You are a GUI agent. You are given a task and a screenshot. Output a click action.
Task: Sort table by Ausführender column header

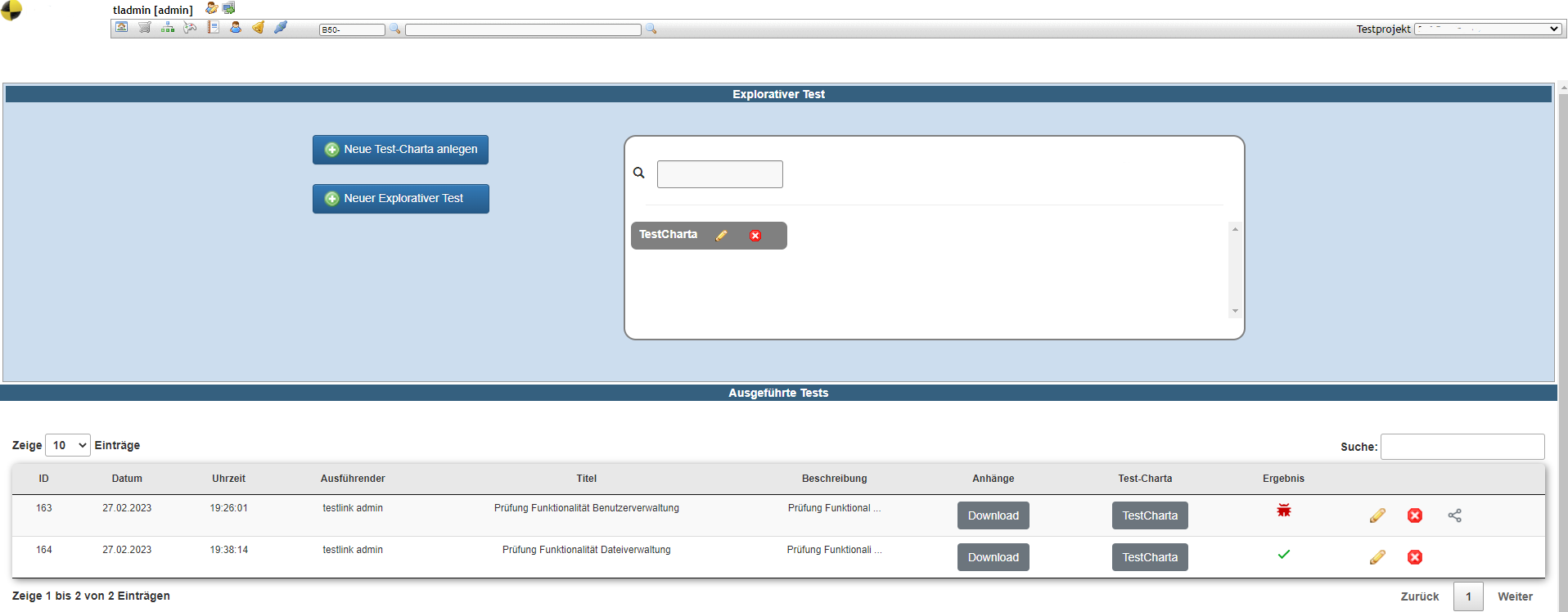pyautogui.click(x=353, y=479)
